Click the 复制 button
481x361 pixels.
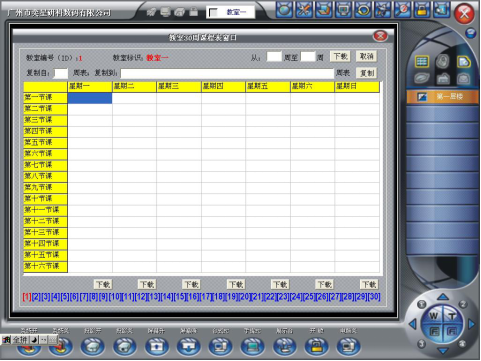[x=367, y=73]
